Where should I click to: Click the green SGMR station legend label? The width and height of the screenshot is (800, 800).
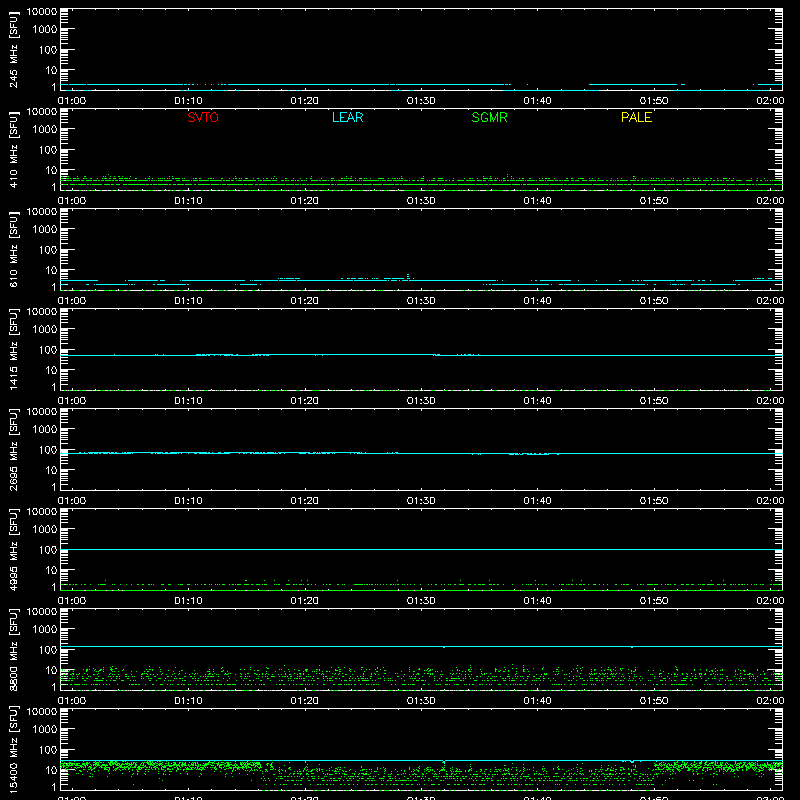point(489,117)
